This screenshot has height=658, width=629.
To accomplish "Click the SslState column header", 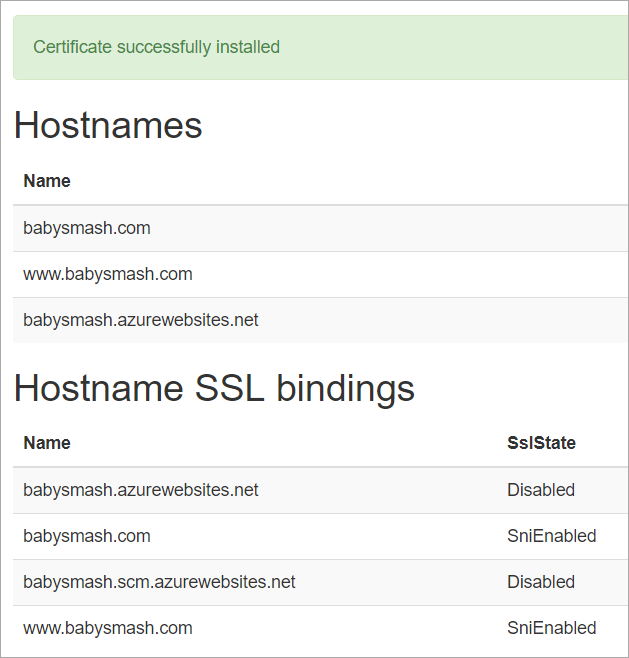I will (541, 443).
